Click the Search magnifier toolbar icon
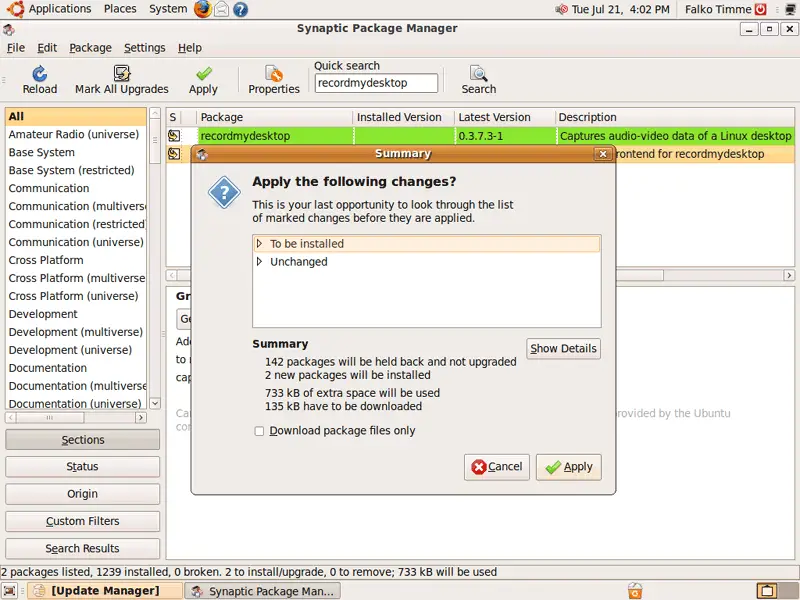 (x=479, y=73)
